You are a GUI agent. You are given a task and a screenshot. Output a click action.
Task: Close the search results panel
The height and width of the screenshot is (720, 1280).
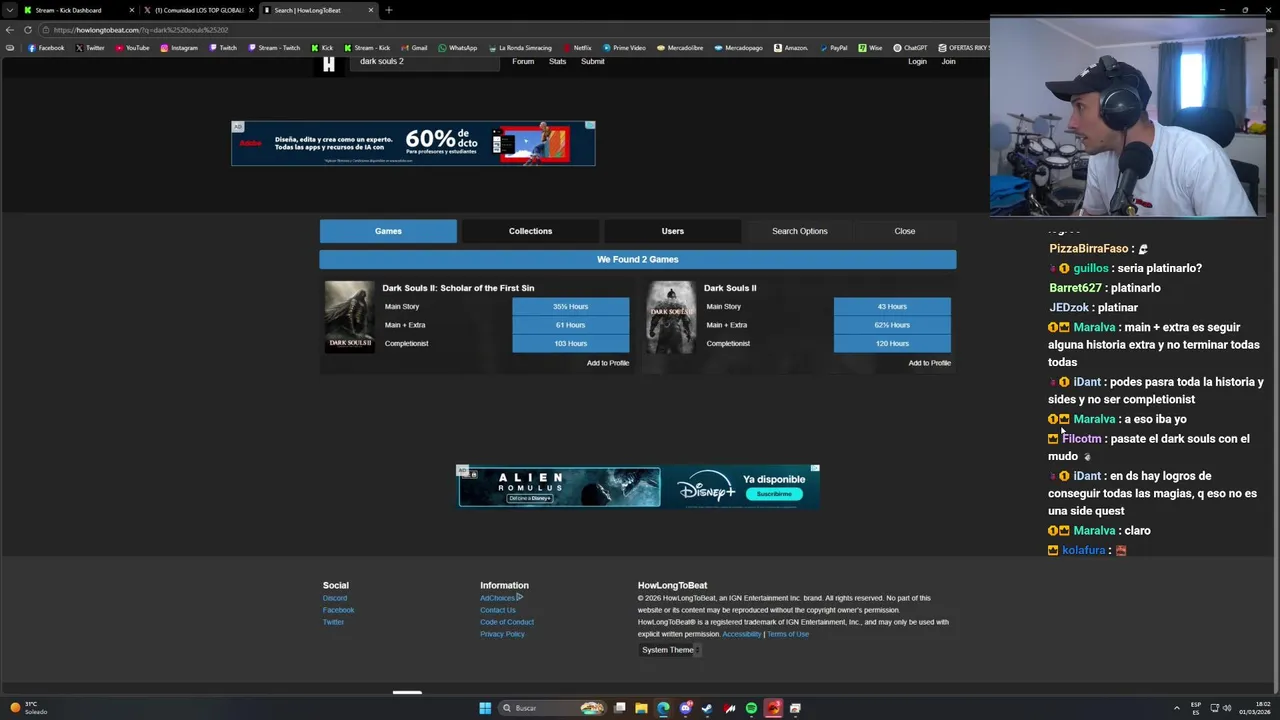coord(904,231)
